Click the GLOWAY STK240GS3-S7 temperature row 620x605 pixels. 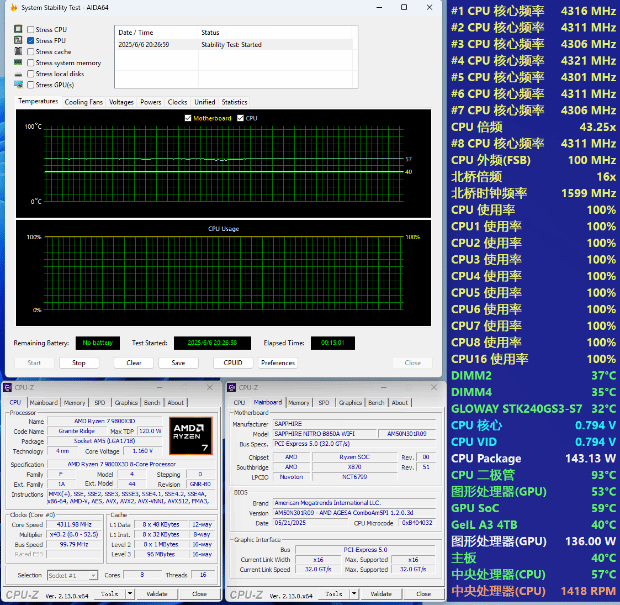click(533, 409)
